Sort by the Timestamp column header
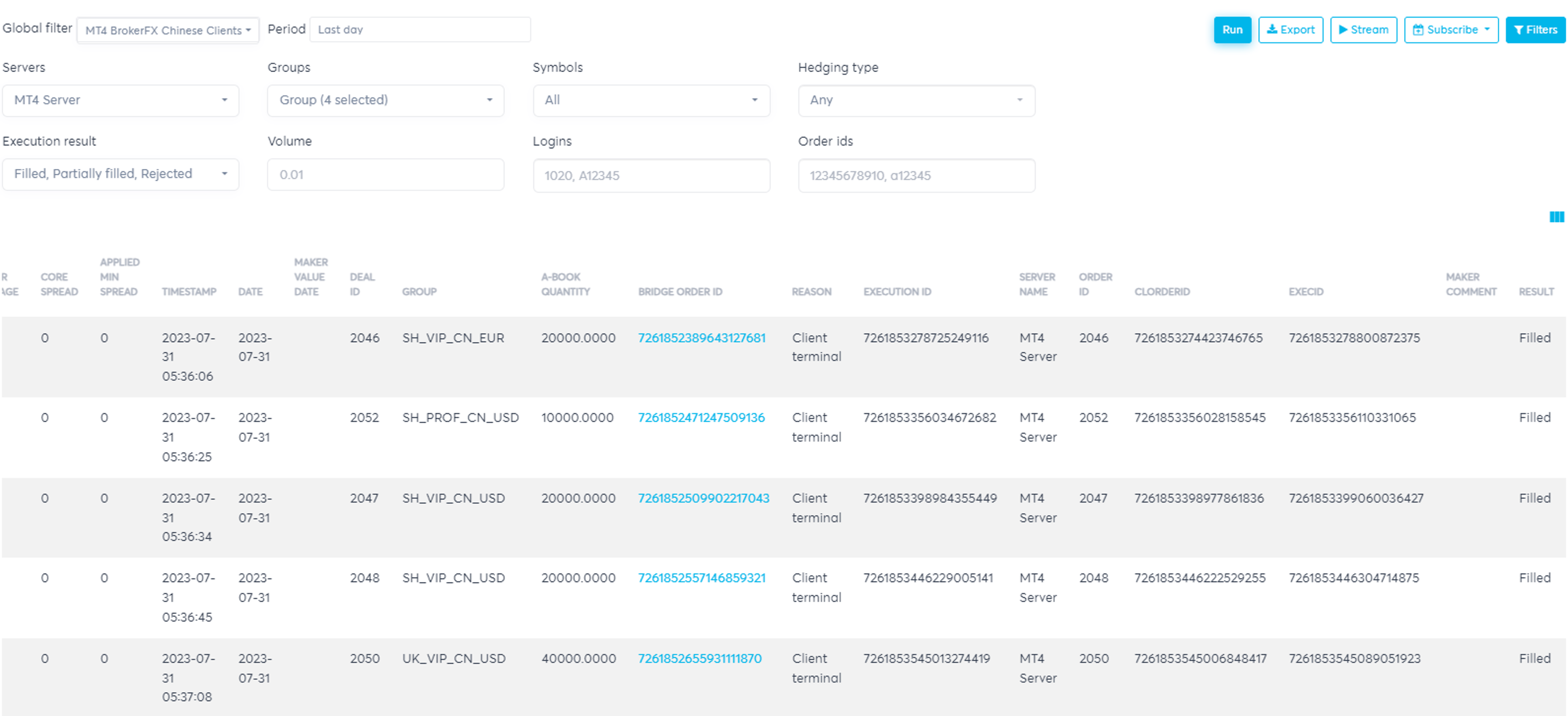The image size is (1568, 716). tap(189, 292)
